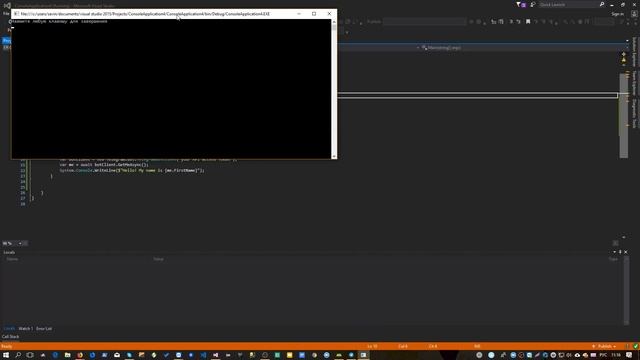
Task: Switch the taskbar input language indicator
Action: point(603,355)
